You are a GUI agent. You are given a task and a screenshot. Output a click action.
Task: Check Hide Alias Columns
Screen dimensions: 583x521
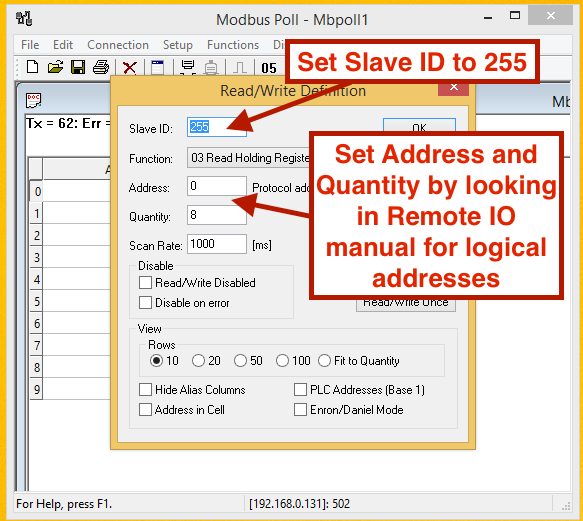145,390
